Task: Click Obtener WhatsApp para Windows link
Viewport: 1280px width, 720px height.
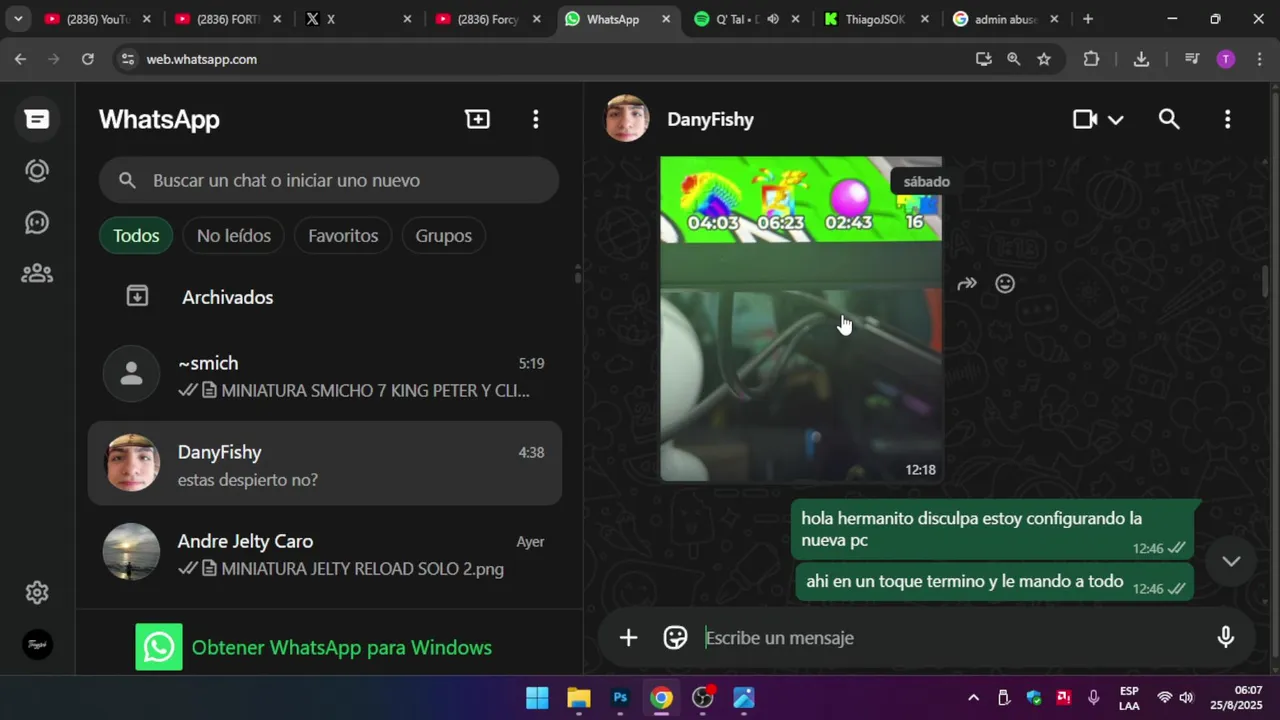Action: (x=342, y=647)
